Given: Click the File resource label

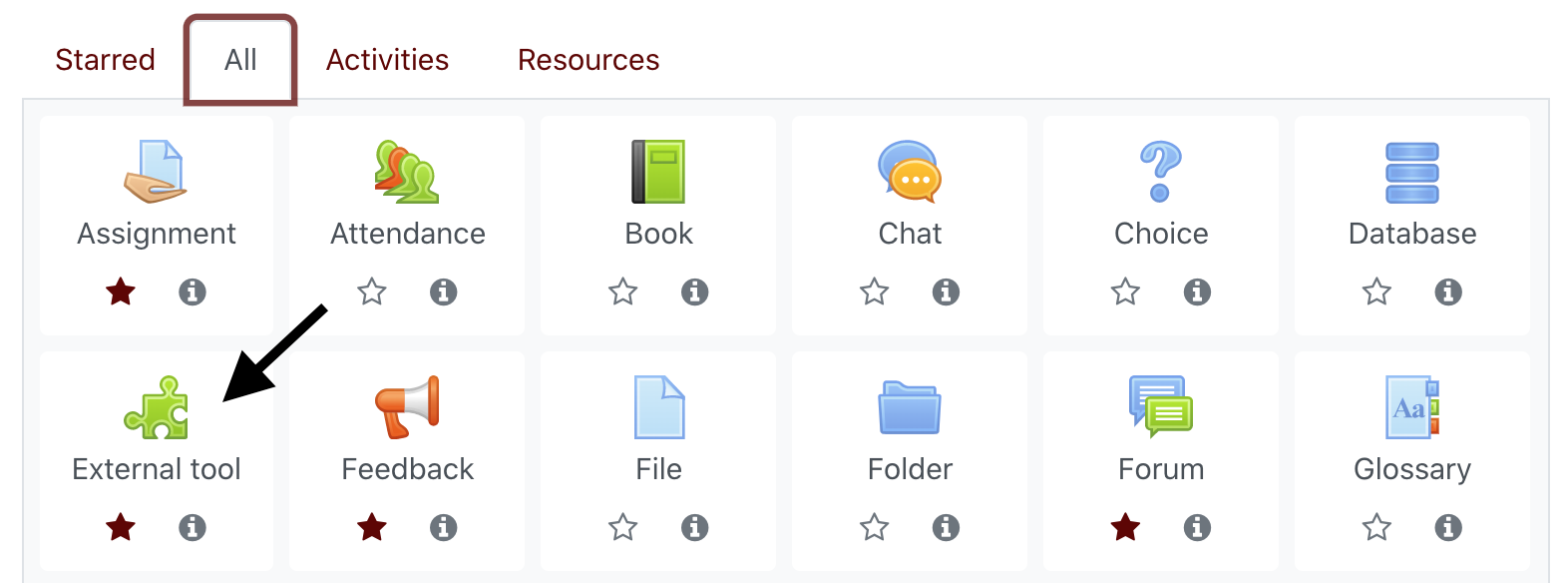Looking at the screenshot, I should (x=658, y=469).
